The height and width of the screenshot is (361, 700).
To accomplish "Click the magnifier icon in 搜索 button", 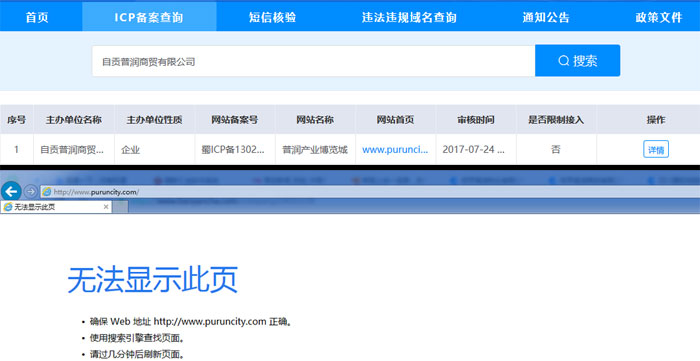I will click(x=564, y=61).
